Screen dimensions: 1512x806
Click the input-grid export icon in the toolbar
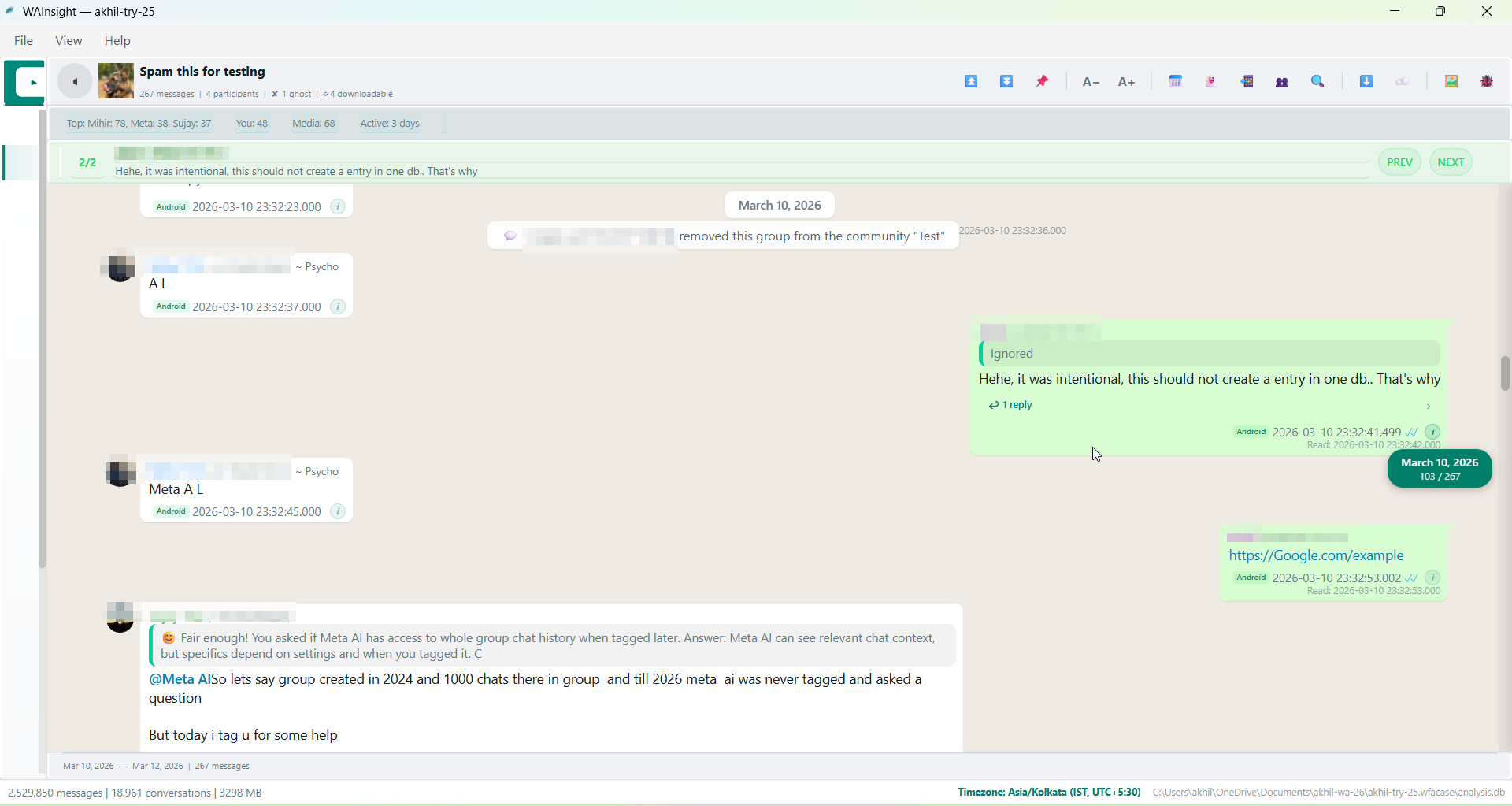coord(1247,81)
